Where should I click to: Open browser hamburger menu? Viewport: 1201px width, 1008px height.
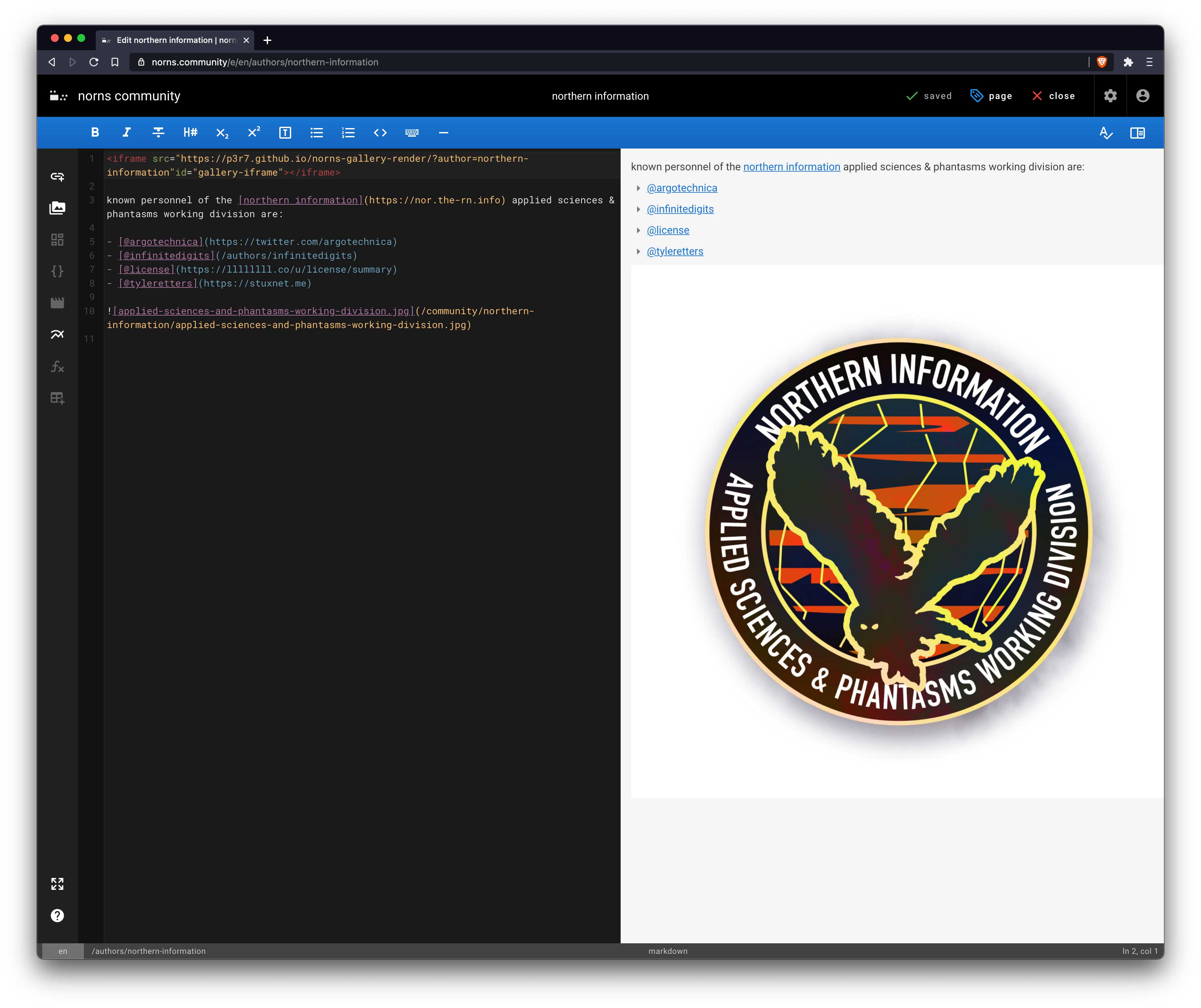1149,62
